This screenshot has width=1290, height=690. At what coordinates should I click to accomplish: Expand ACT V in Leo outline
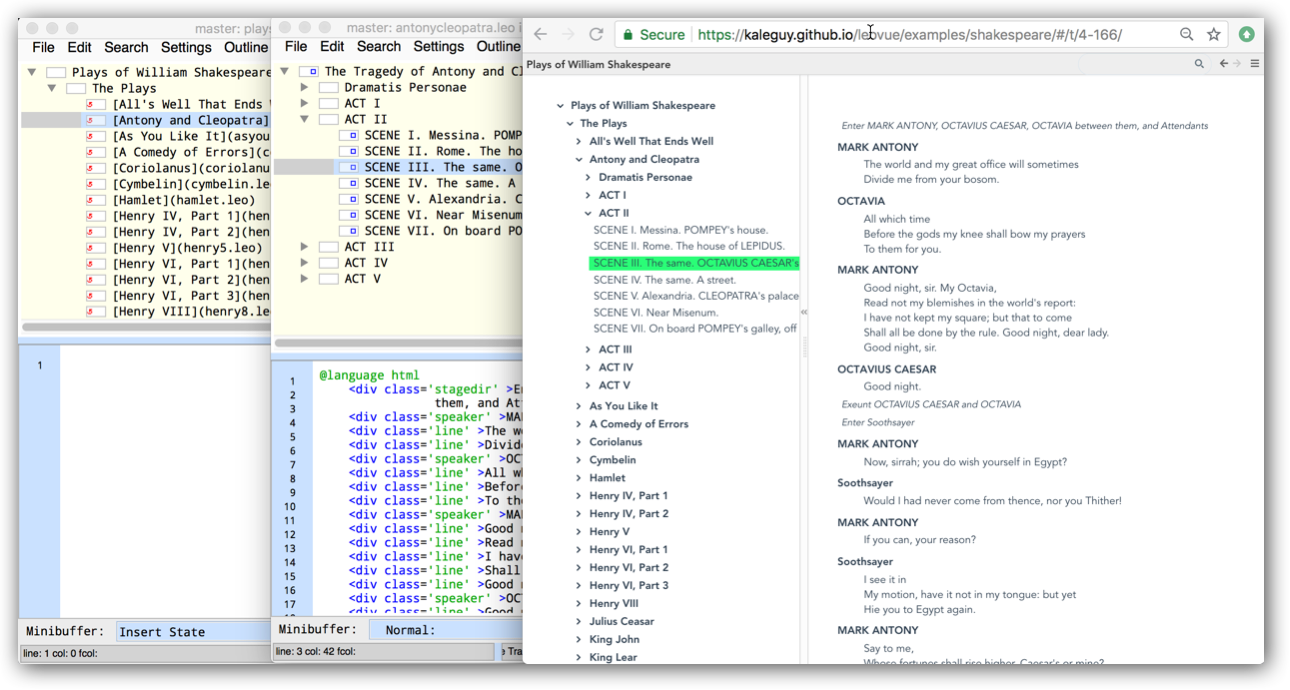tap(305, 279)
